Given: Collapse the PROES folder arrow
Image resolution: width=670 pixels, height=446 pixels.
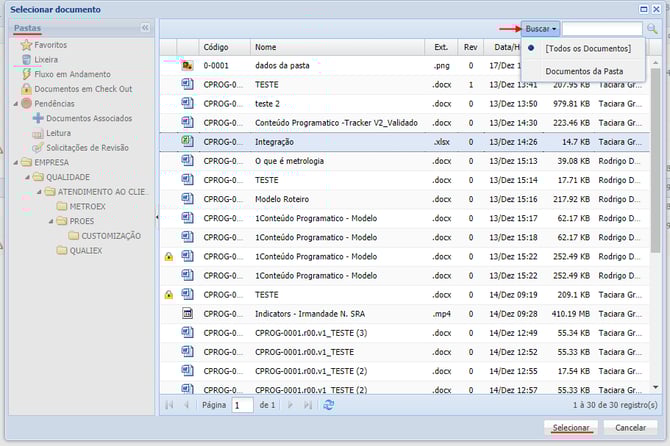Looking at the screenshot, I should pos(49,221).
